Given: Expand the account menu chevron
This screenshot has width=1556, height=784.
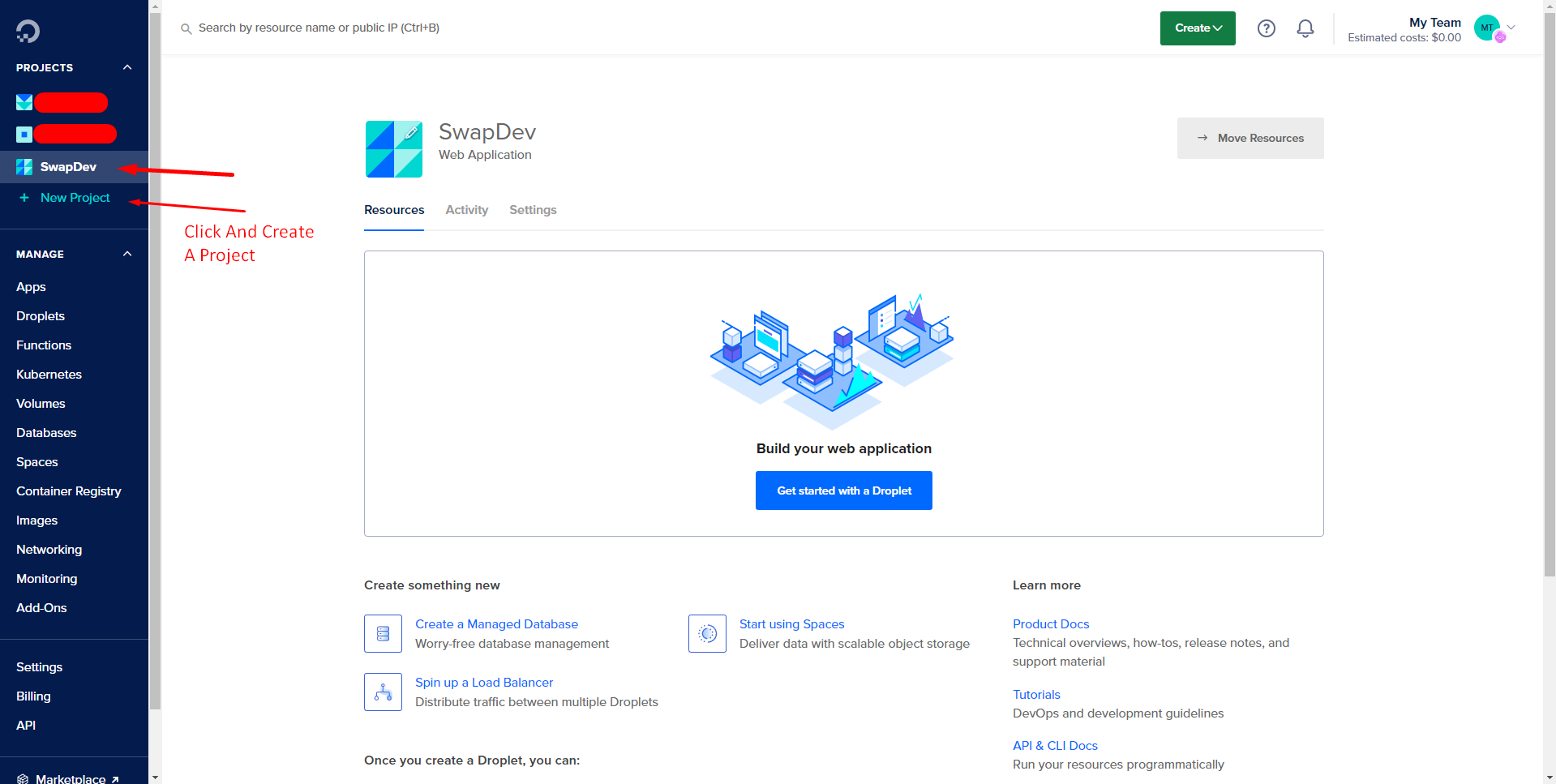Looking at the screenshot, I should pyautogui.click(x=1511, y=28).
